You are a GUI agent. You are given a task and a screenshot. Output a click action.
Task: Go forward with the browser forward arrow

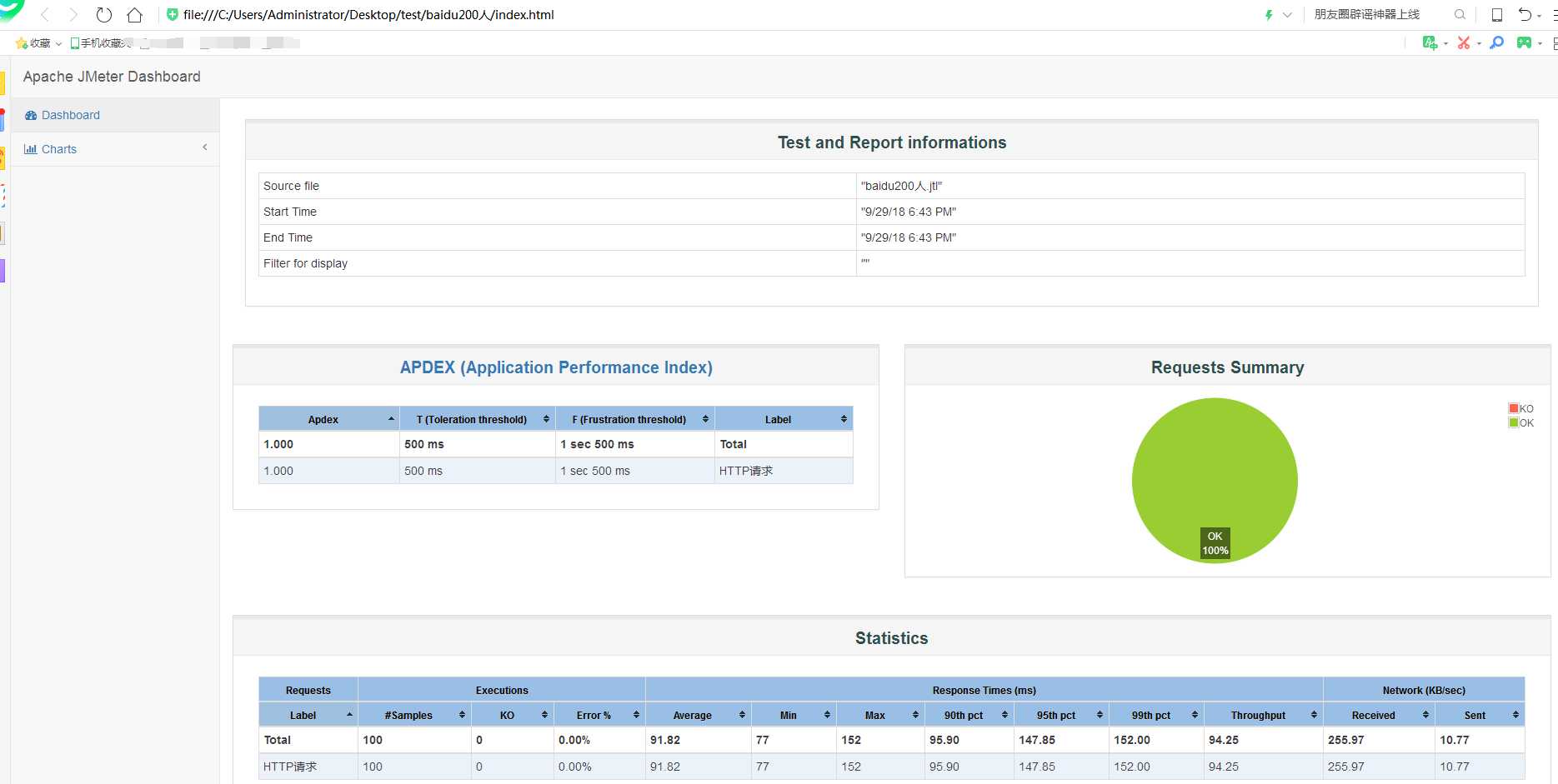(73, 15)
